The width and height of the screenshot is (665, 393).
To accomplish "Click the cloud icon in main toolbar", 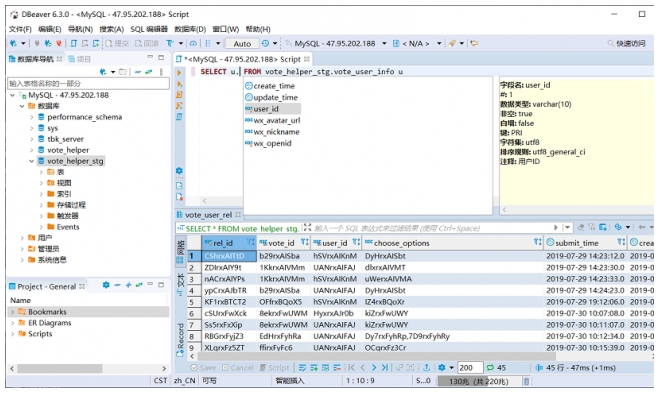I will (x=193, y=43).
